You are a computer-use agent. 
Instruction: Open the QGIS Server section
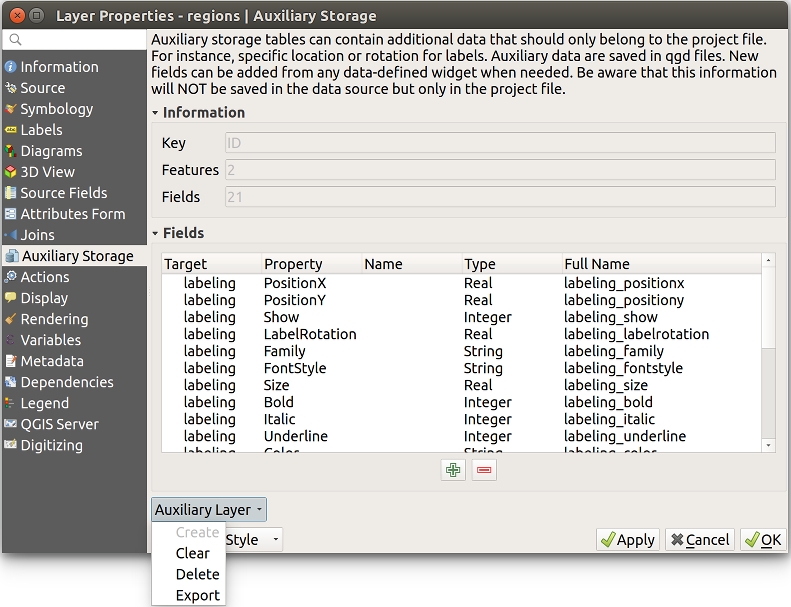point(59,424)
